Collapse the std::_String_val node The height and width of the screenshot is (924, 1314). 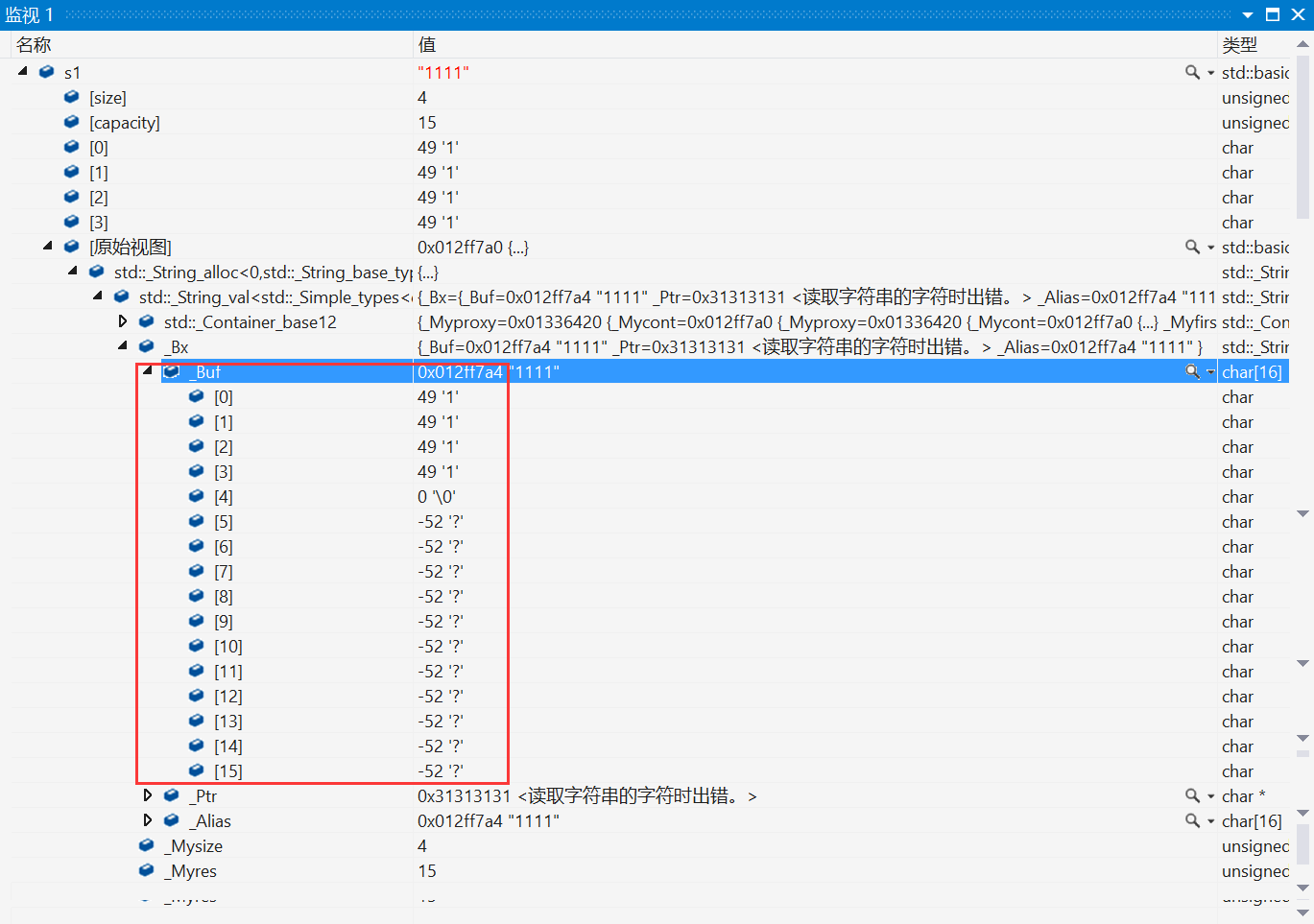coord(97,296)
